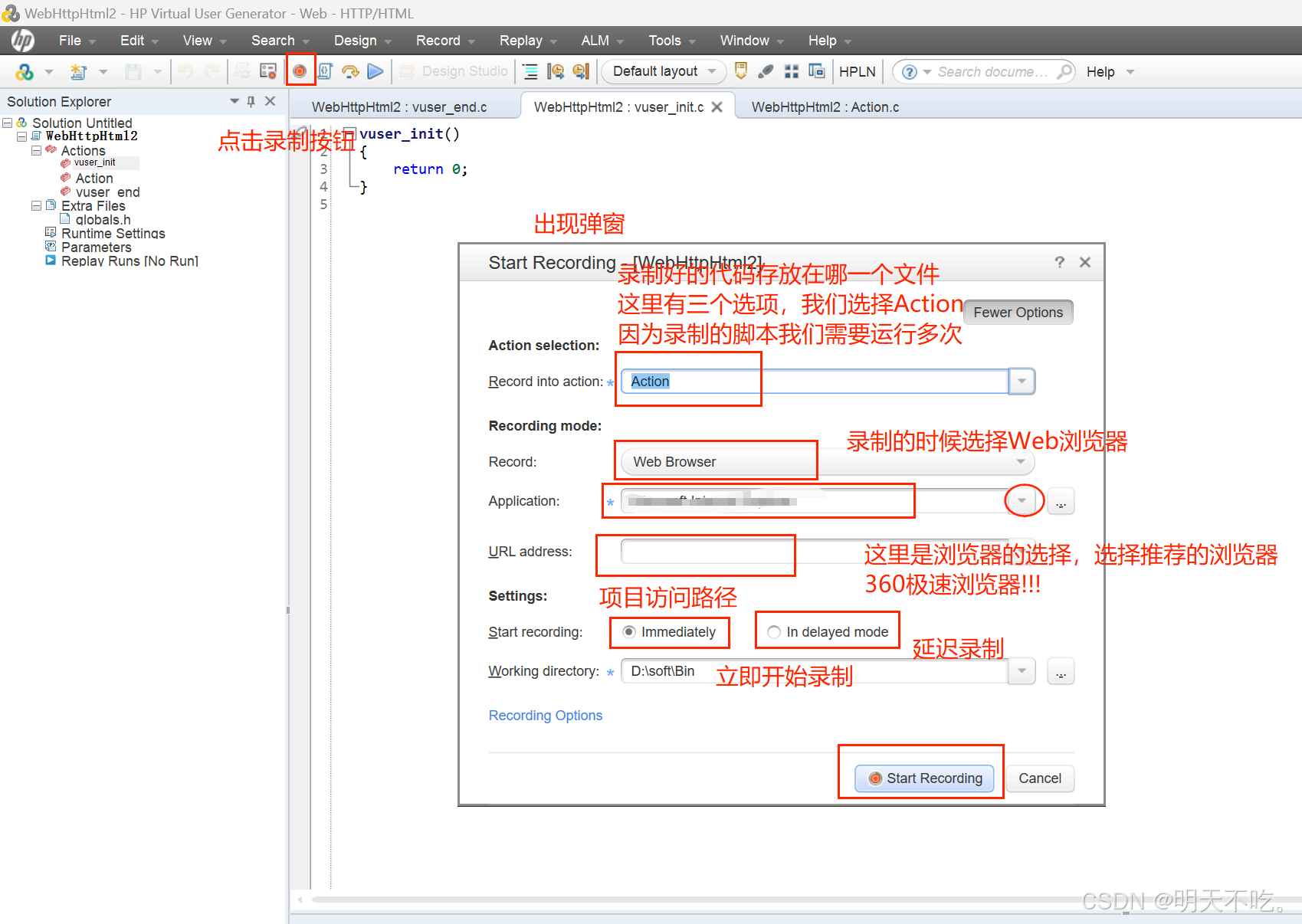
Task: Collapse the Extra Files tree node
Action: pos(36,205)
